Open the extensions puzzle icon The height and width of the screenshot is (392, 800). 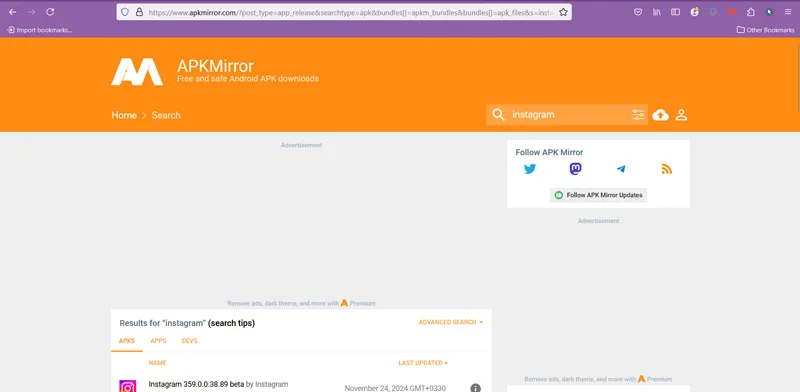click(x=751, y=12)
